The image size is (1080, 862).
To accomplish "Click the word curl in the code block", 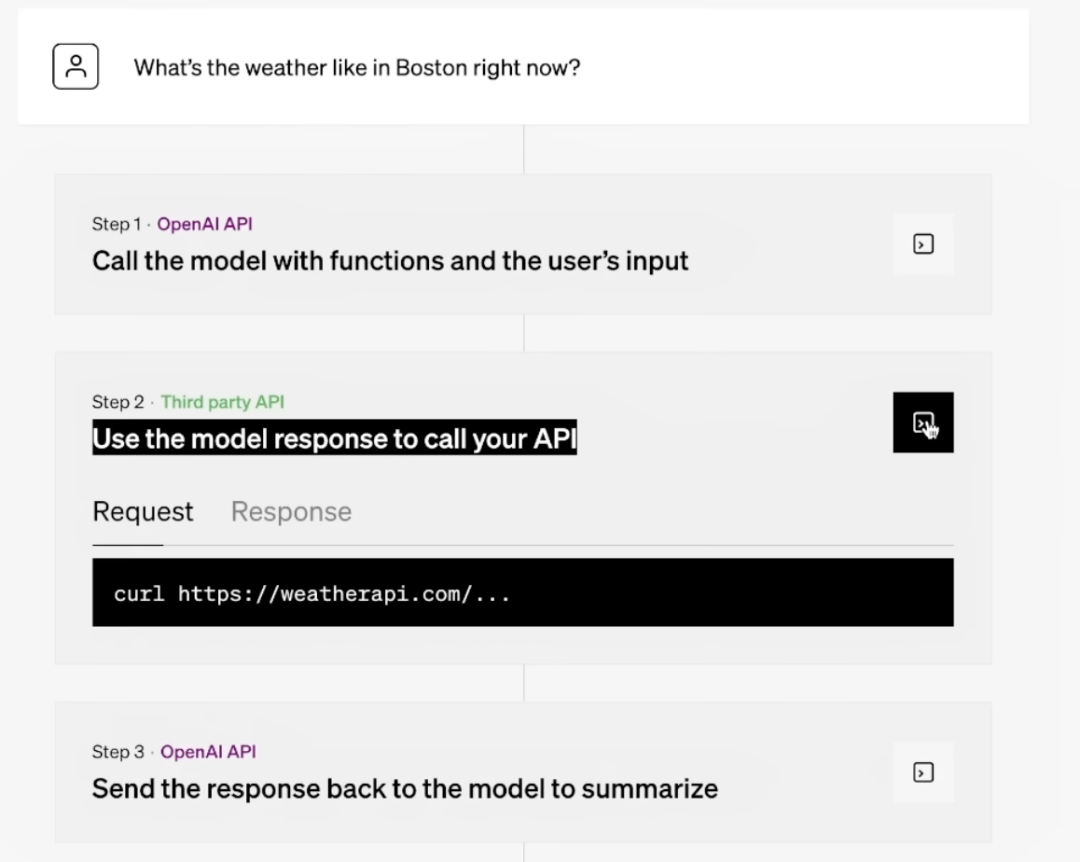I will 139,594.
